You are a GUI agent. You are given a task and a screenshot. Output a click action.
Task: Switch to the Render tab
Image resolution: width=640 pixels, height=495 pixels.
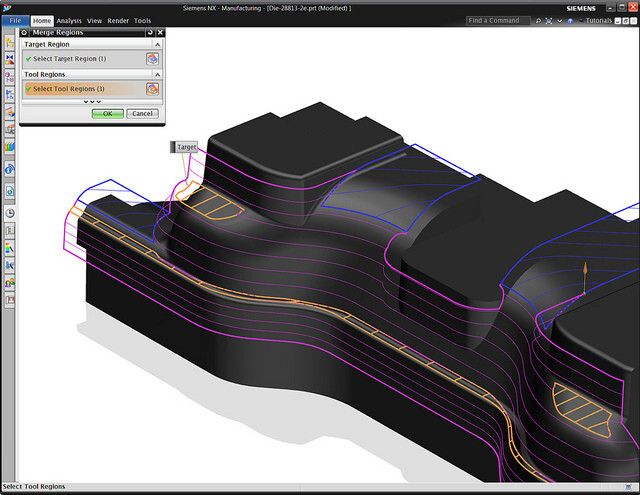[x=118, y=20]
